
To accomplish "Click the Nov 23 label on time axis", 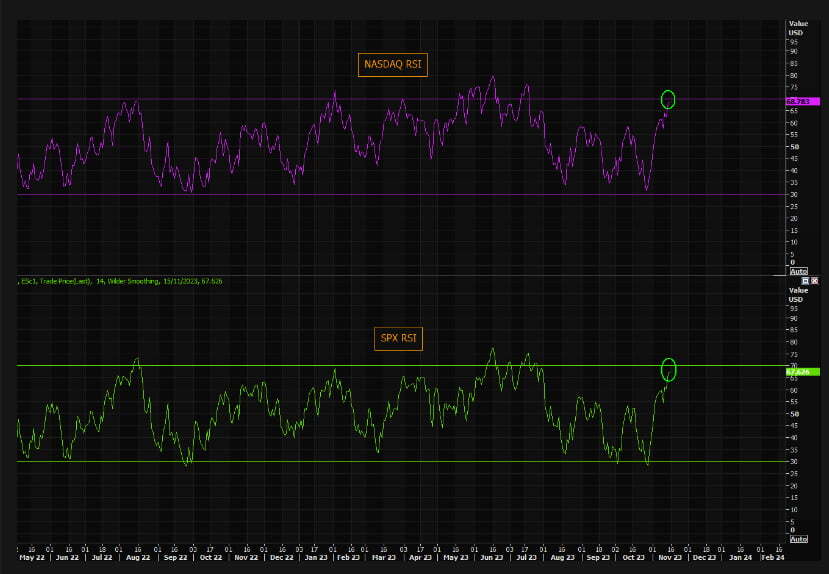I will pyautogui.click(x=670, y=558).
